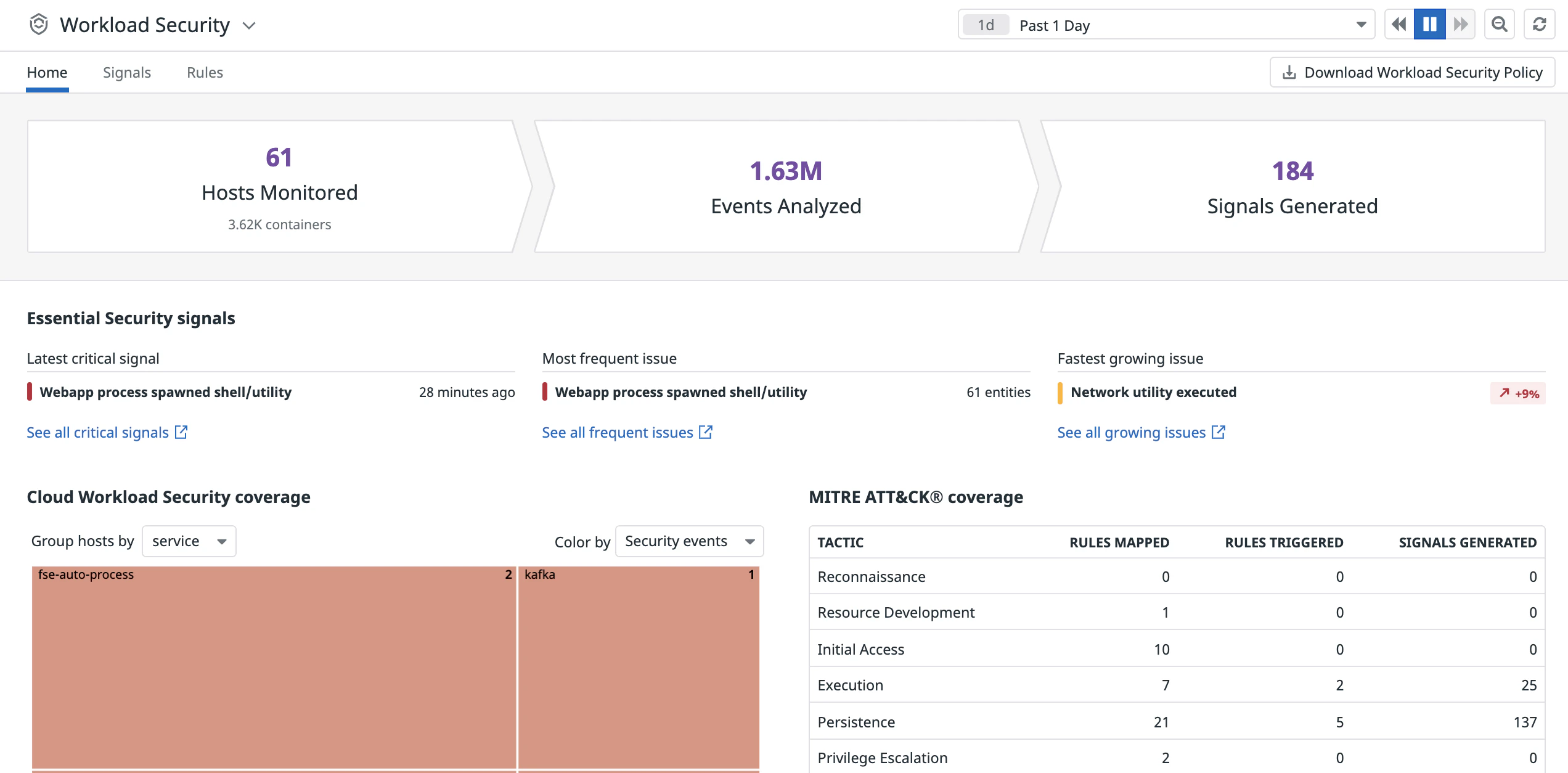Sort by TACTIC column header

(840, 542)
